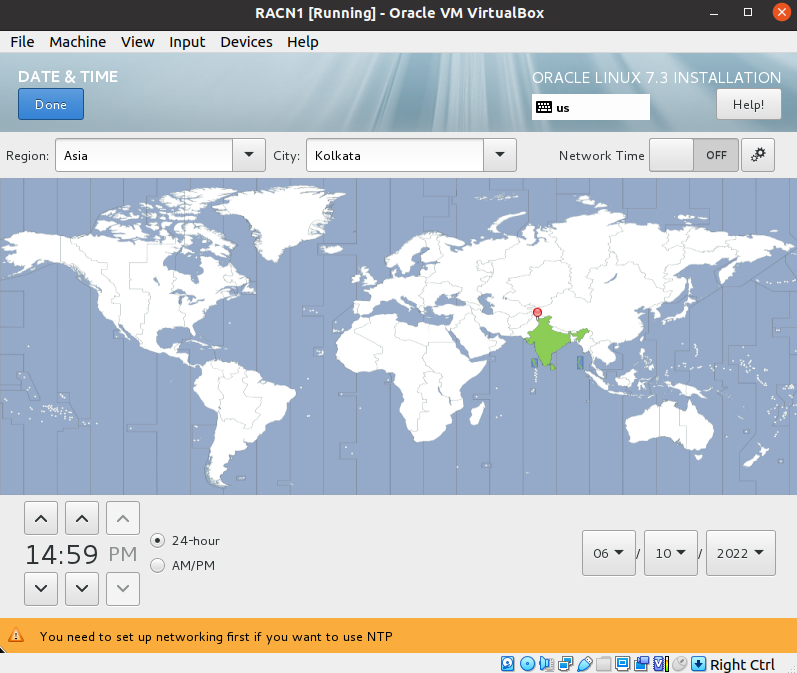The width and height of the screenshot is (797, 673).
Task: Open the Devices menu
Action: click(x=247, y=42)
